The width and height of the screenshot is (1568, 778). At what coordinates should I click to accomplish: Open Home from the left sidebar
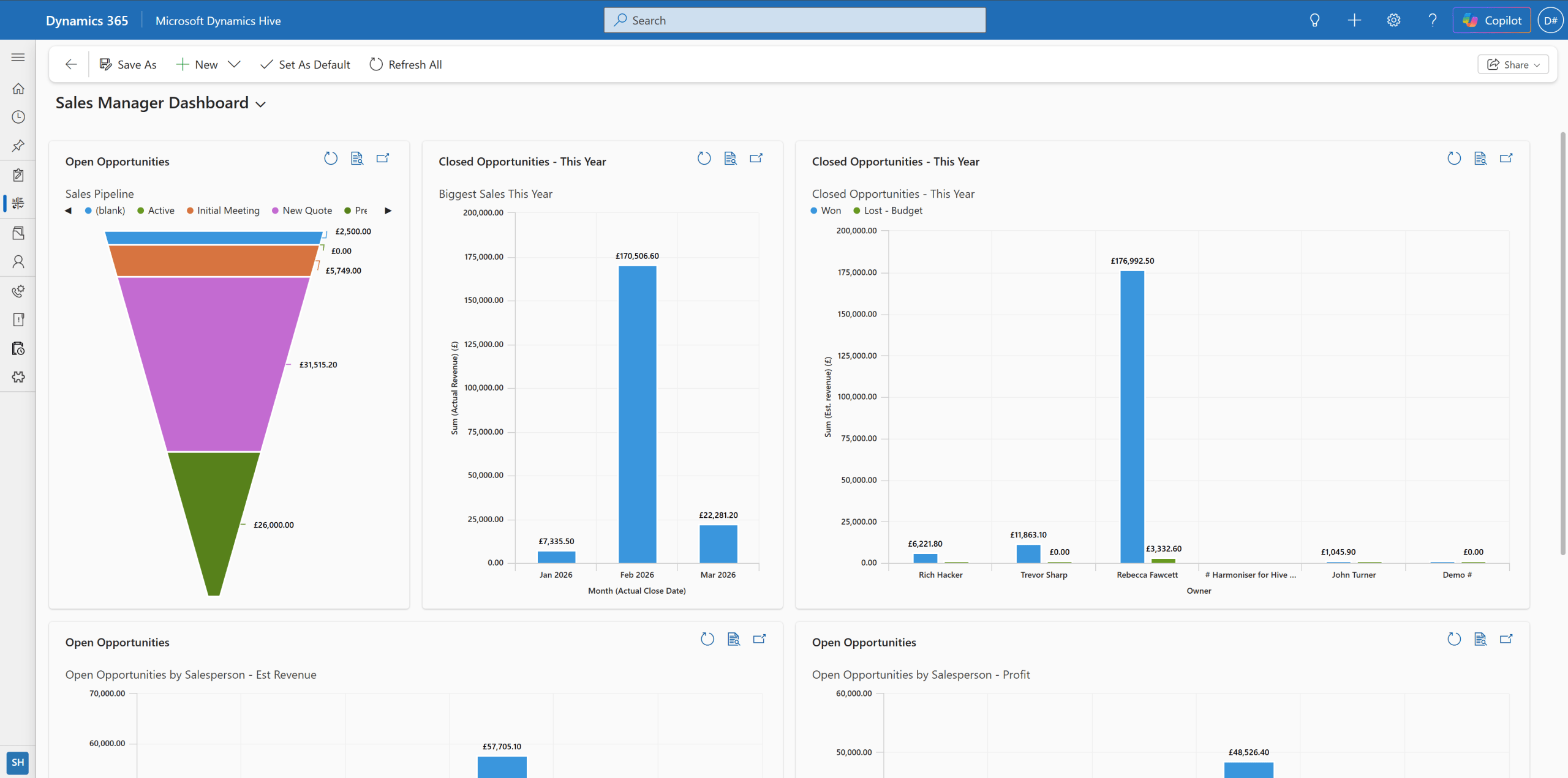18,88
